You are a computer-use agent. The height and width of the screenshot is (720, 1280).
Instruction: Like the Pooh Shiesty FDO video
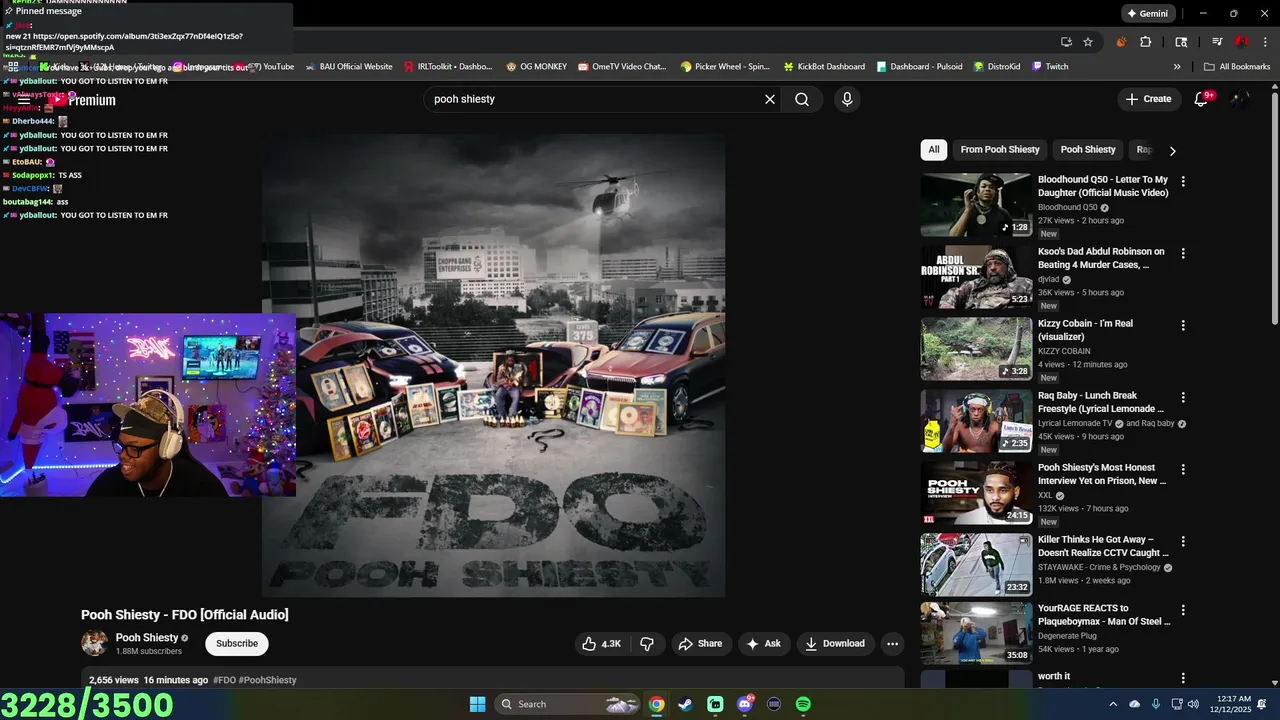point(601,644)
